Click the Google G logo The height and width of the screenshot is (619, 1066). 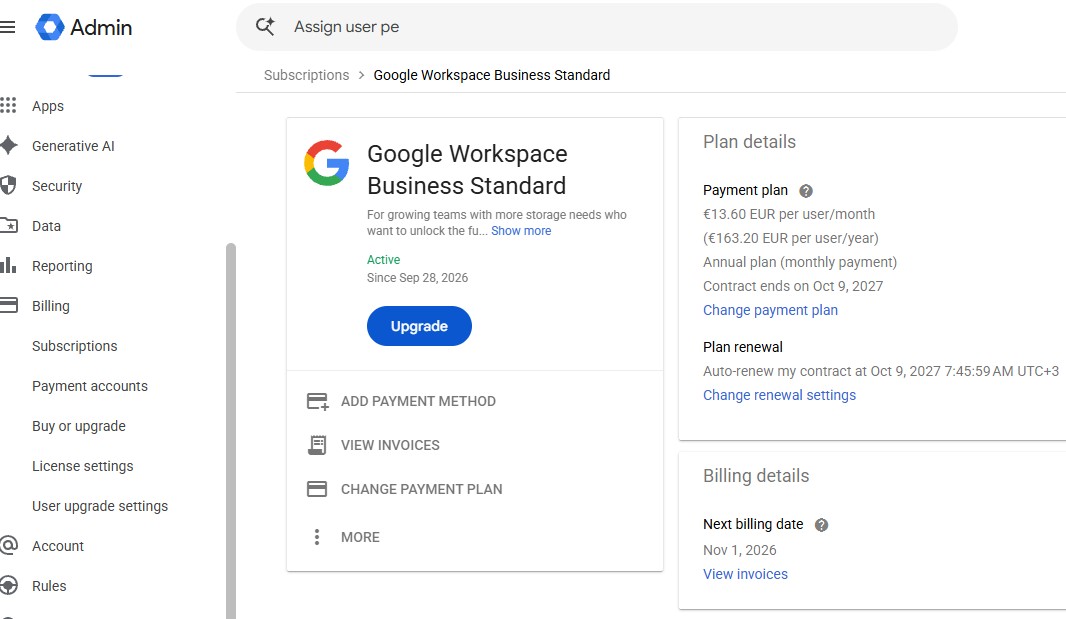click(x=327, y=163)
